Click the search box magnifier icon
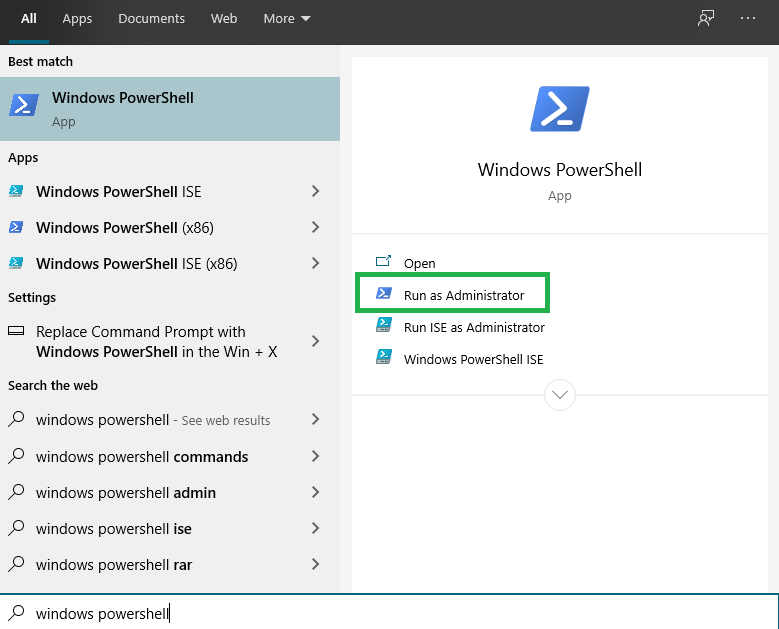Viewport: 779px width, 629px height. 16,613
